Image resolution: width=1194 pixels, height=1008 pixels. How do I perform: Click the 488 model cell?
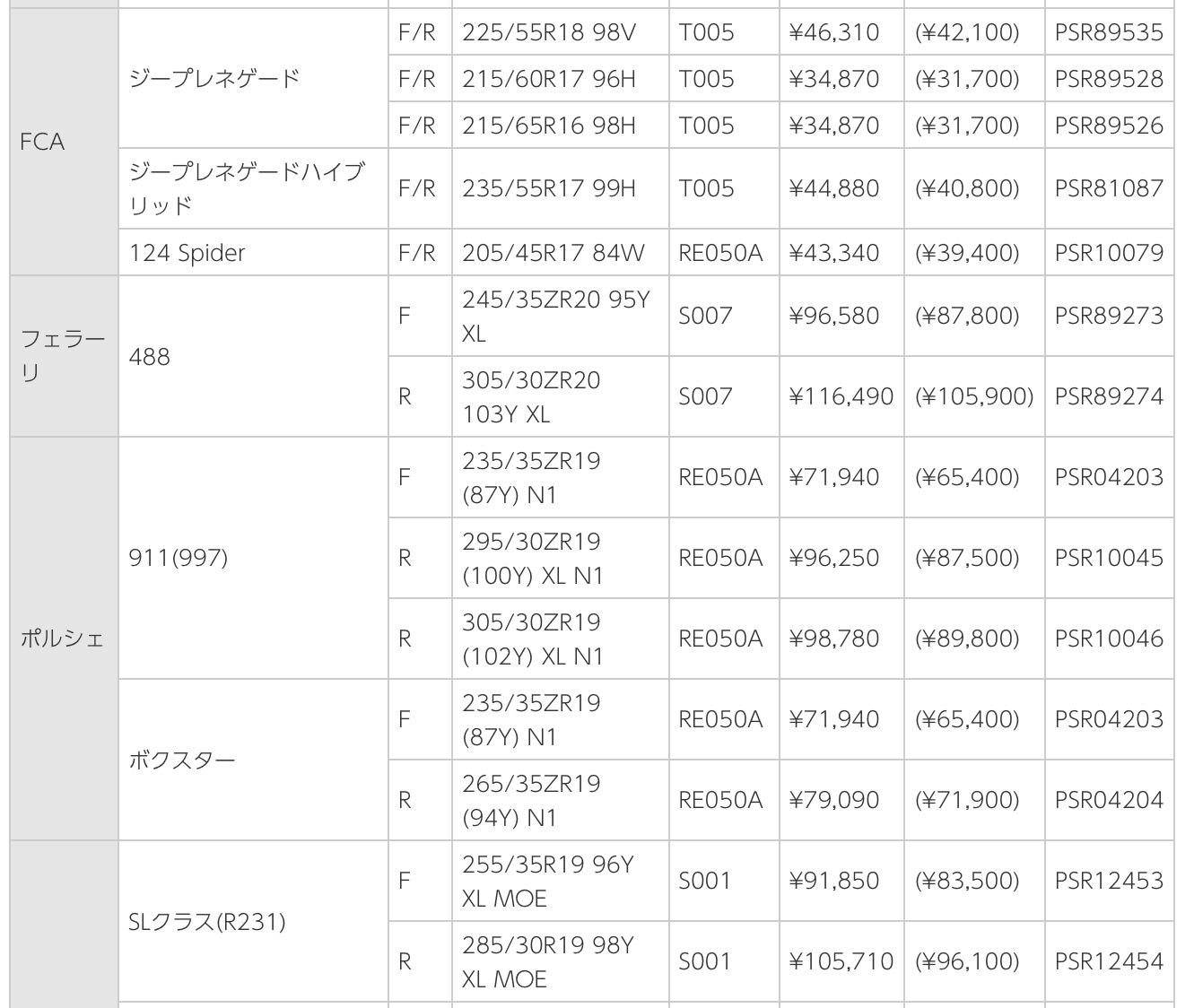pos(149,357)
